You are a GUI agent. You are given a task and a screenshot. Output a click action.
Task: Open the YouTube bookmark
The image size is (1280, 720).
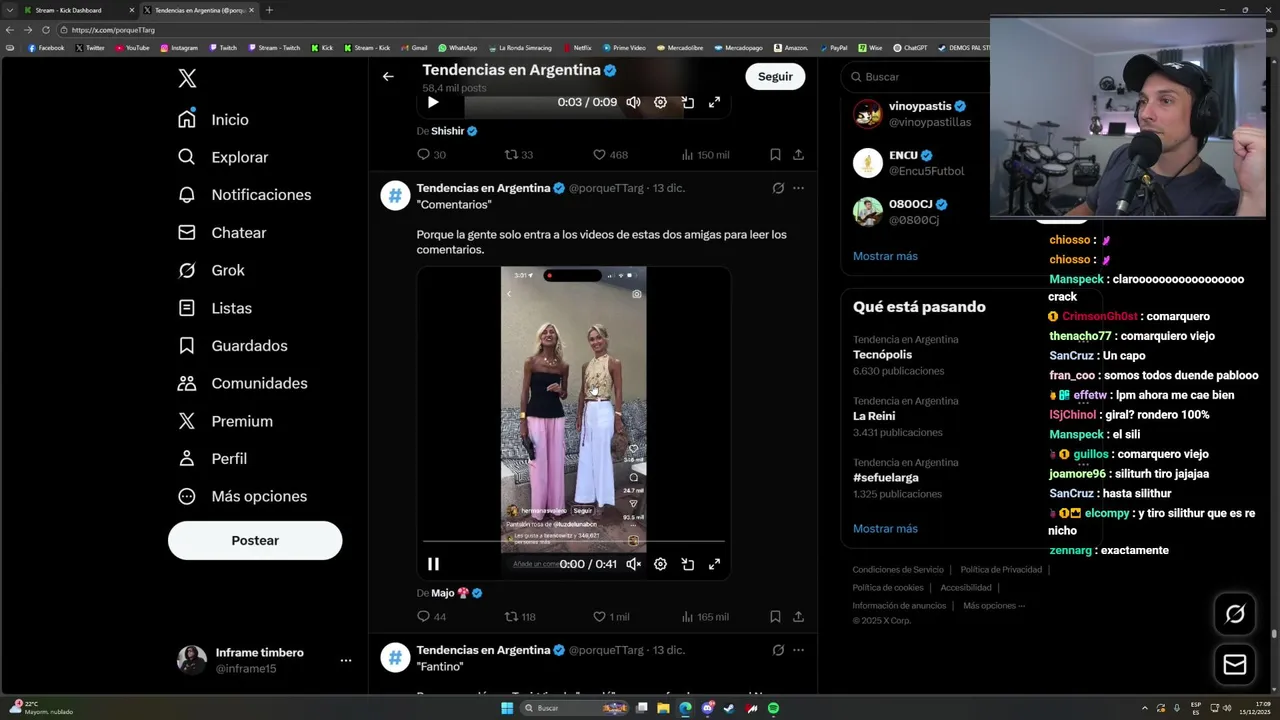pos(132,48)
